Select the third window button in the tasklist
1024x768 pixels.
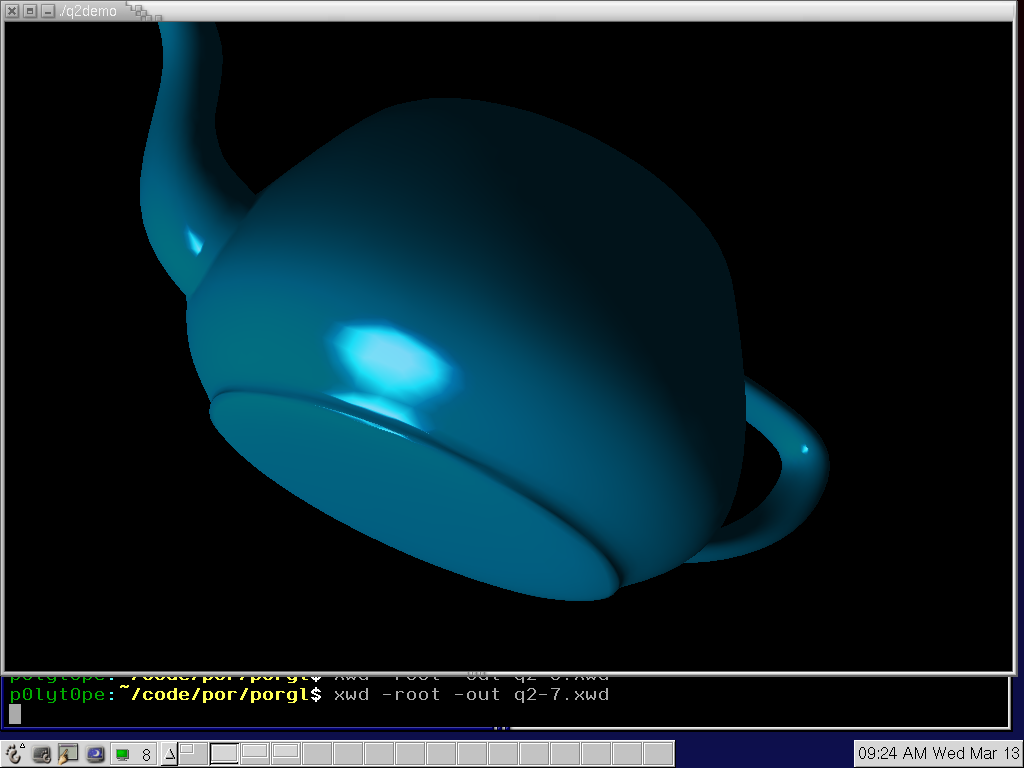[x=286, y=753]
